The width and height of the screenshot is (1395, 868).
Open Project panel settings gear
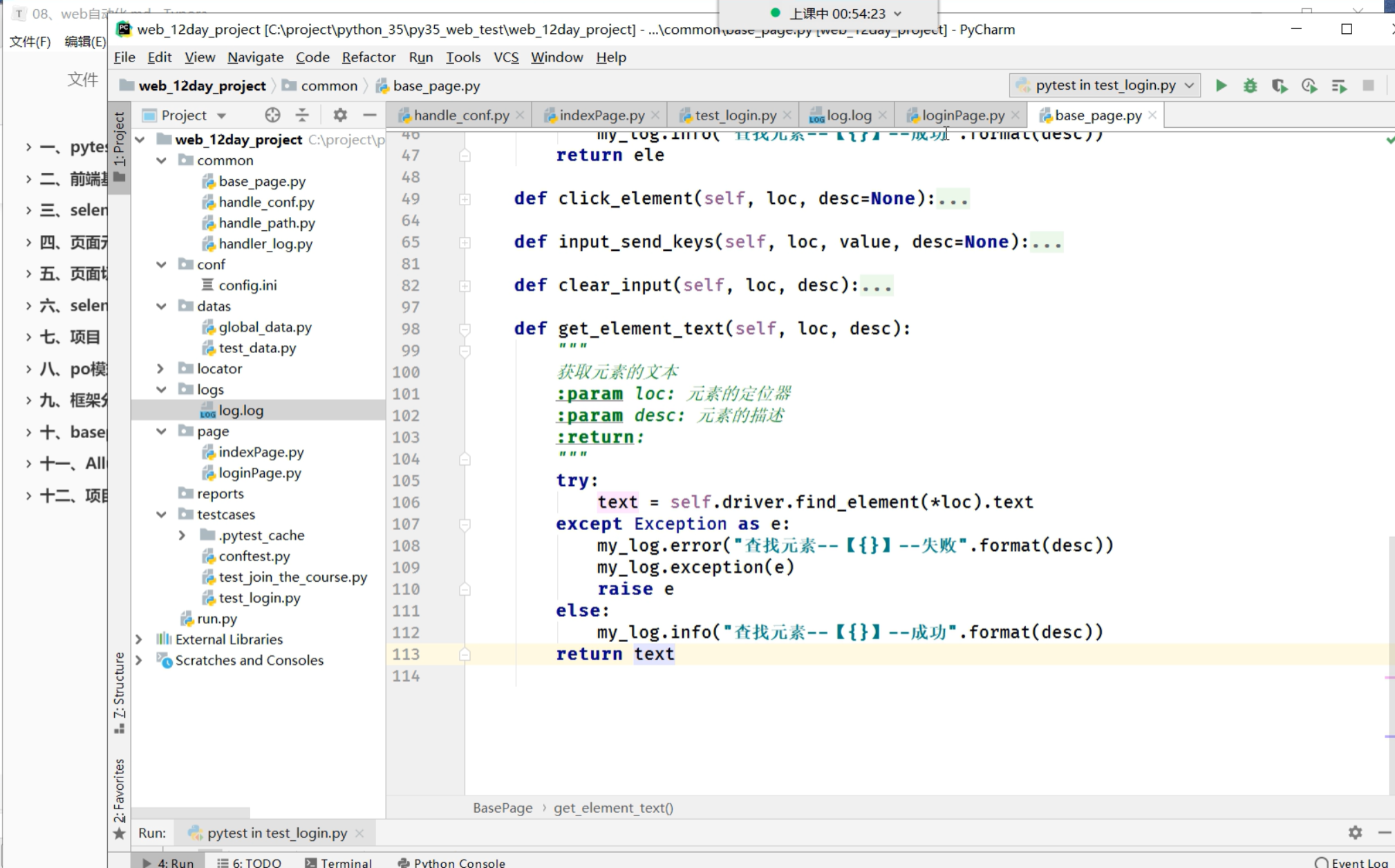[x=339, y=115]
